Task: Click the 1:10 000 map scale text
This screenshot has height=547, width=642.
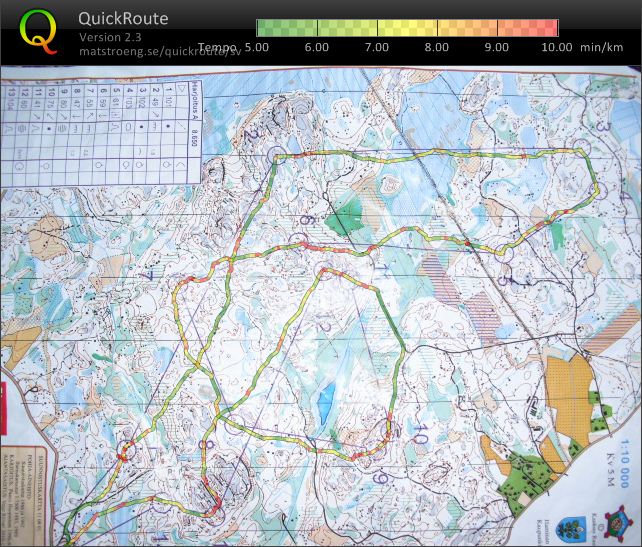Action: click(624, 463)
